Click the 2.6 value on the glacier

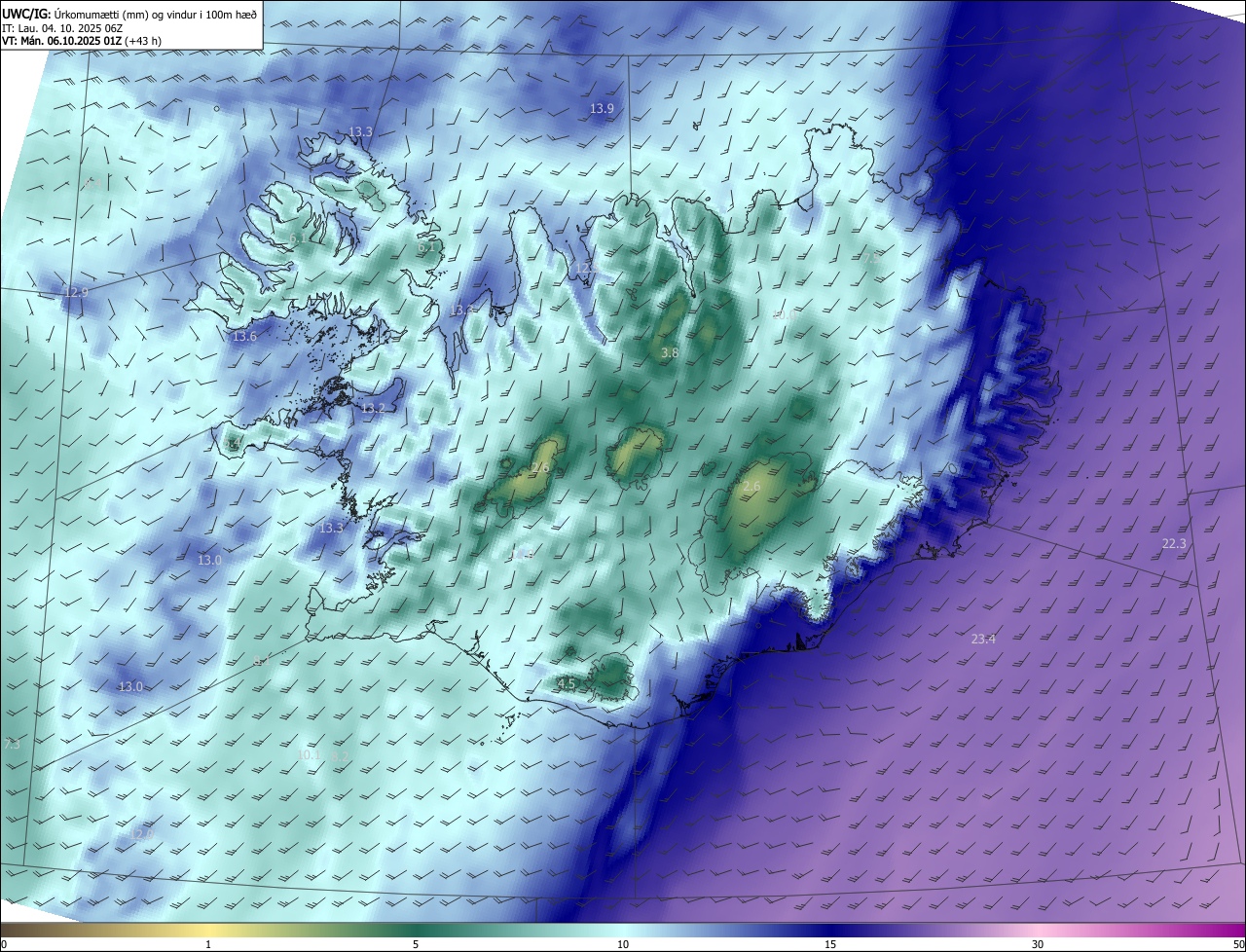click(751, 487)
